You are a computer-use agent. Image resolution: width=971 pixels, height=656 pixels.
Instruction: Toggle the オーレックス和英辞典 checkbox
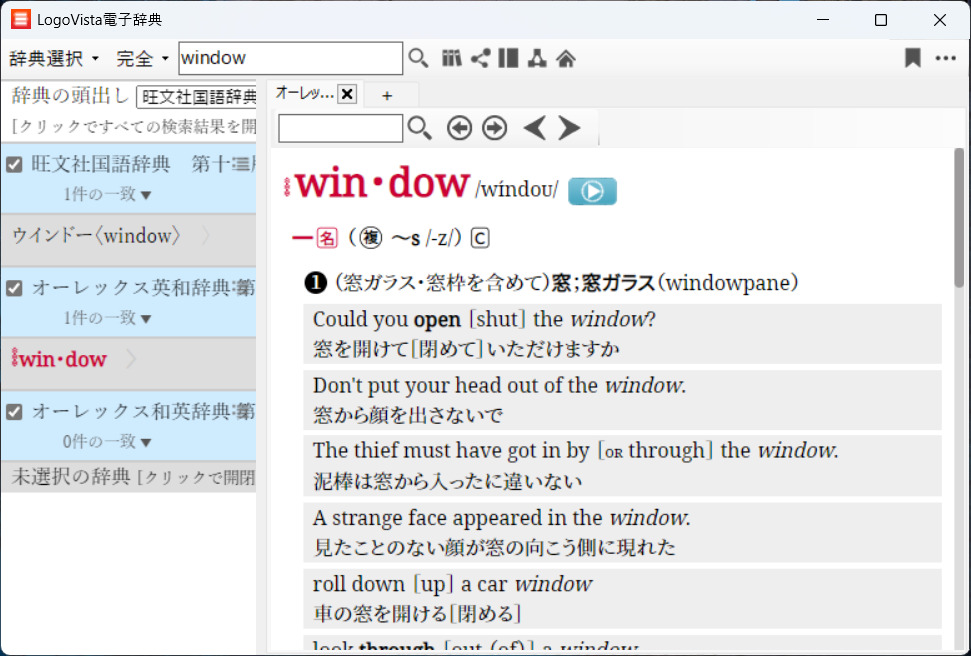(x=15, y=411)
